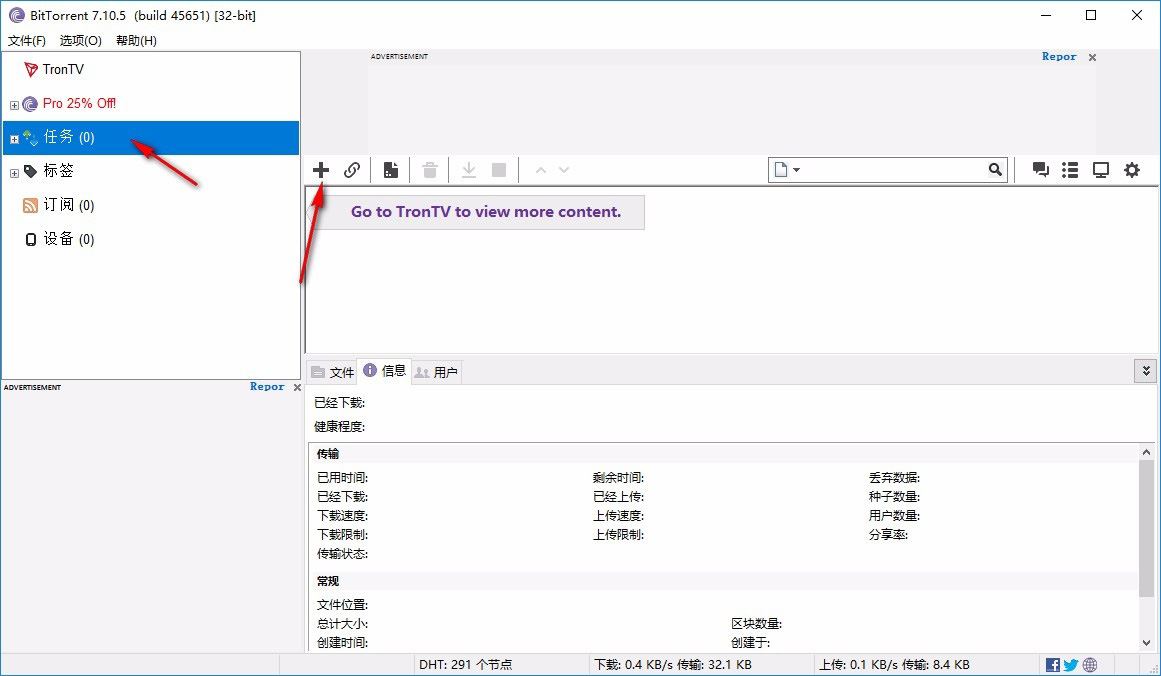Select 设备 (0) in the sidebar
The height and width of the screenshot is (676, 1161).
click(x=69, y=239)
